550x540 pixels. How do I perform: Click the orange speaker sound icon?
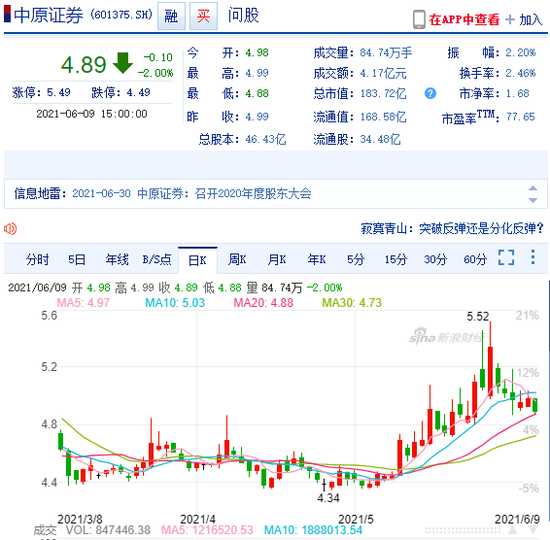coord(10,229)
